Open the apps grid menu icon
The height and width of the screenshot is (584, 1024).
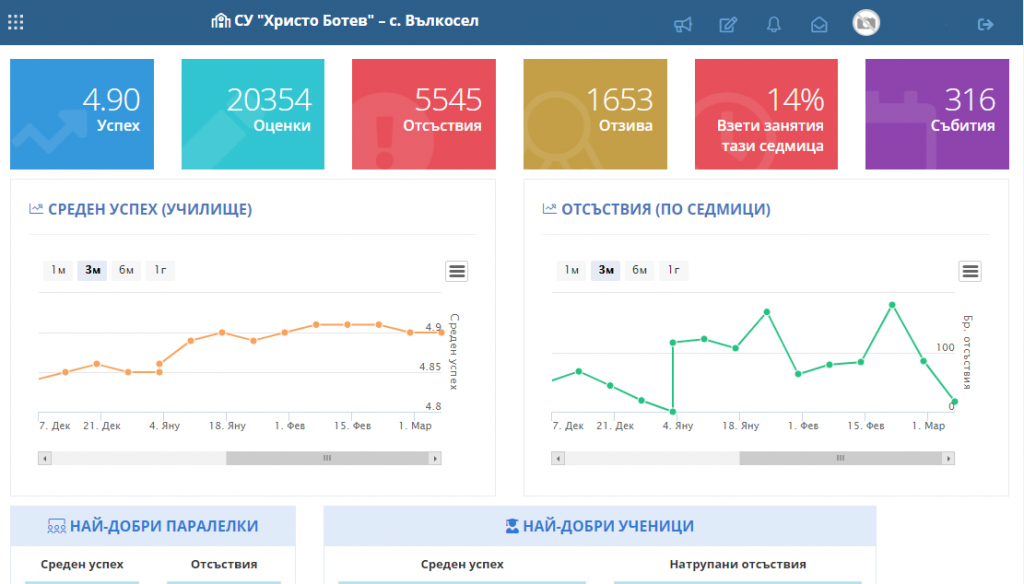tap(16, 23)
